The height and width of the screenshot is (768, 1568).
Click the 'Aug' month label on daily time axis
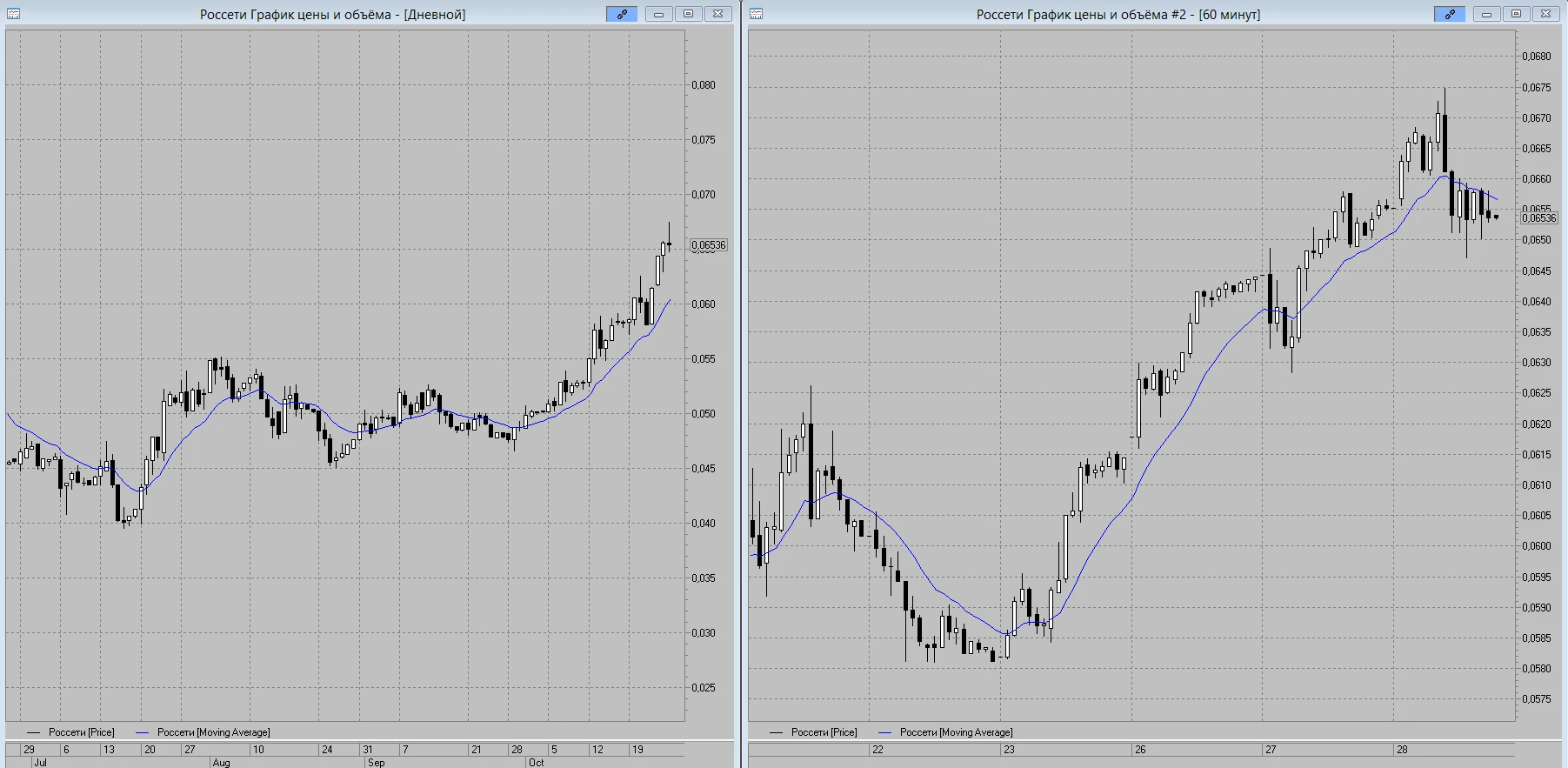(x=221, y=763)
